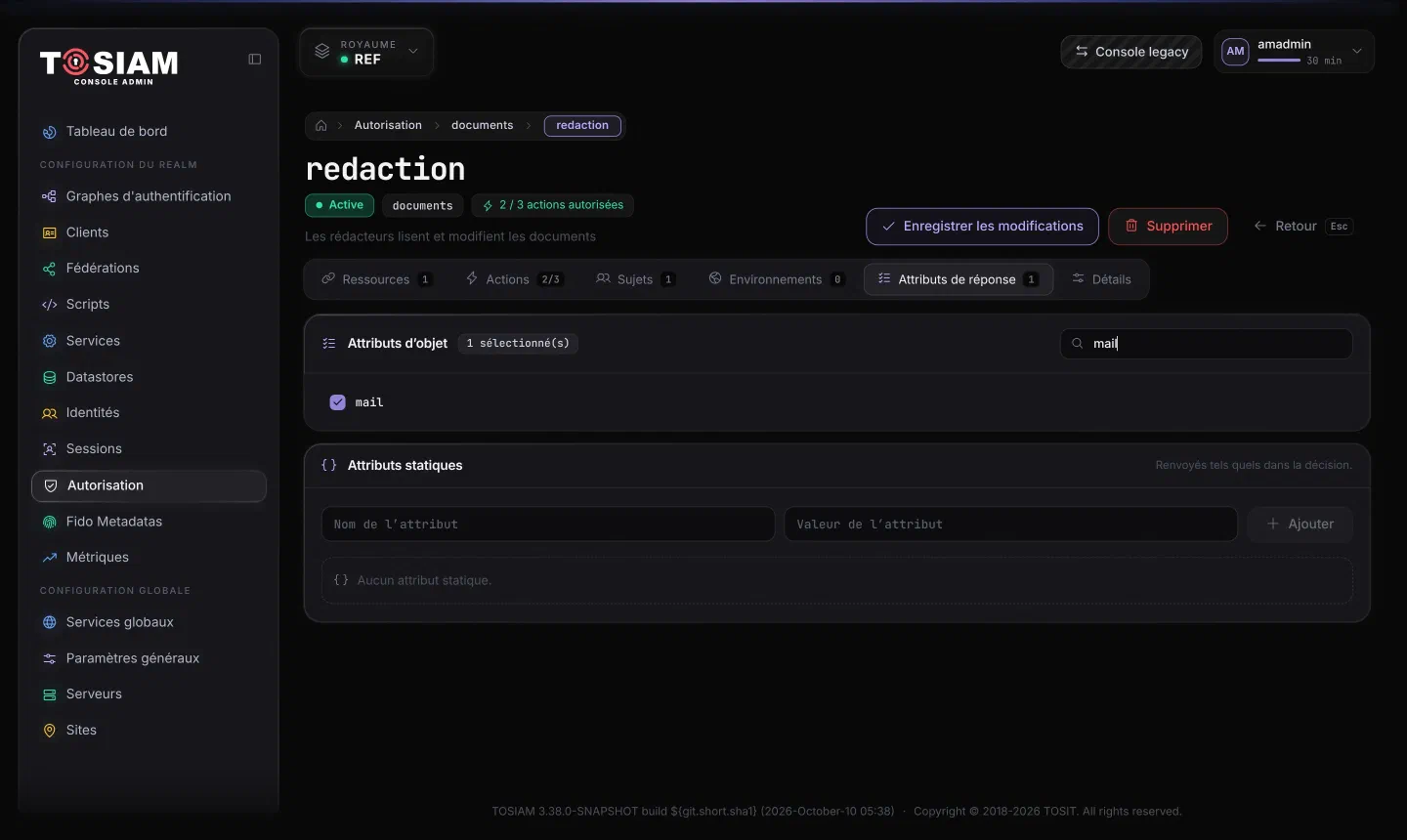Click the Autorisation shield icon
Screen dimensions: 1407x840
(51, 485)
